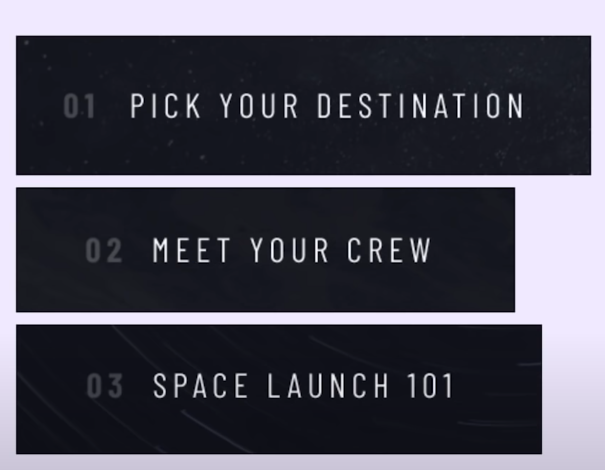Click streaked area below Space Launch 101 text
The image size is (605, 470).
tap(279, 426)
